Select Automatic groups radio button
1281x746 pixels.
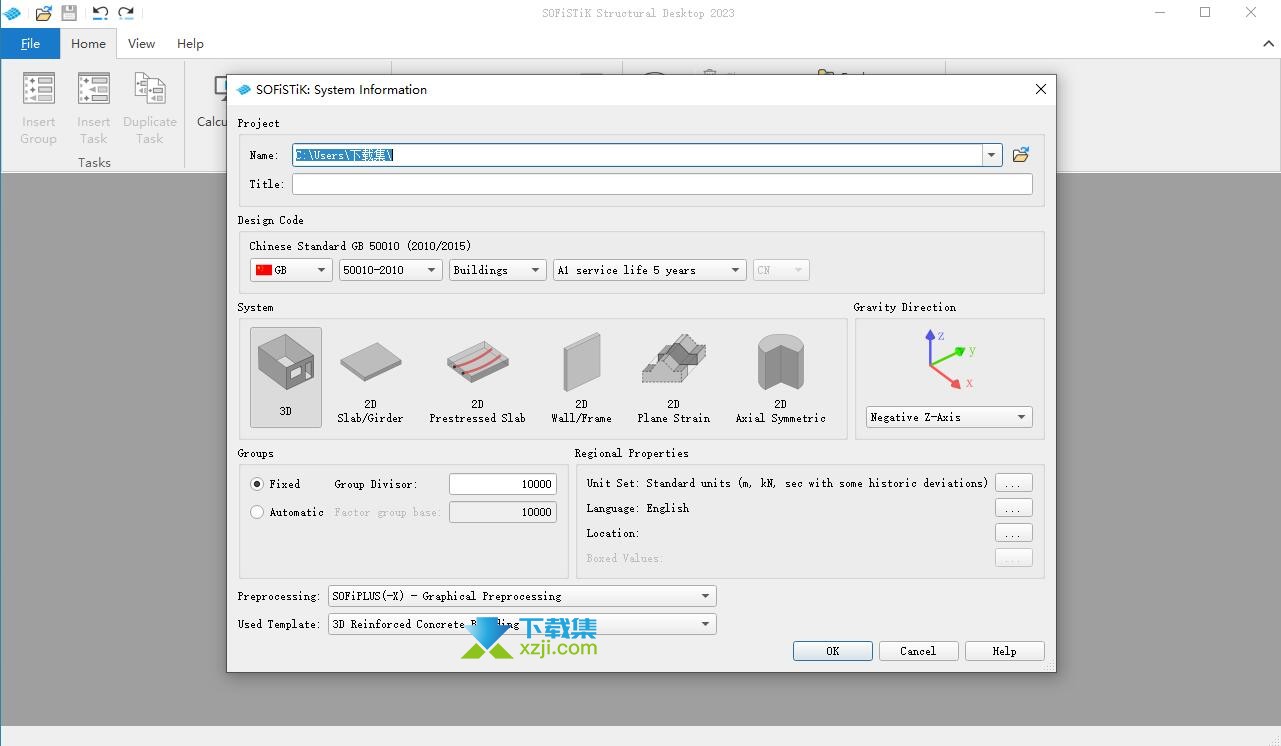coord(257,512)
